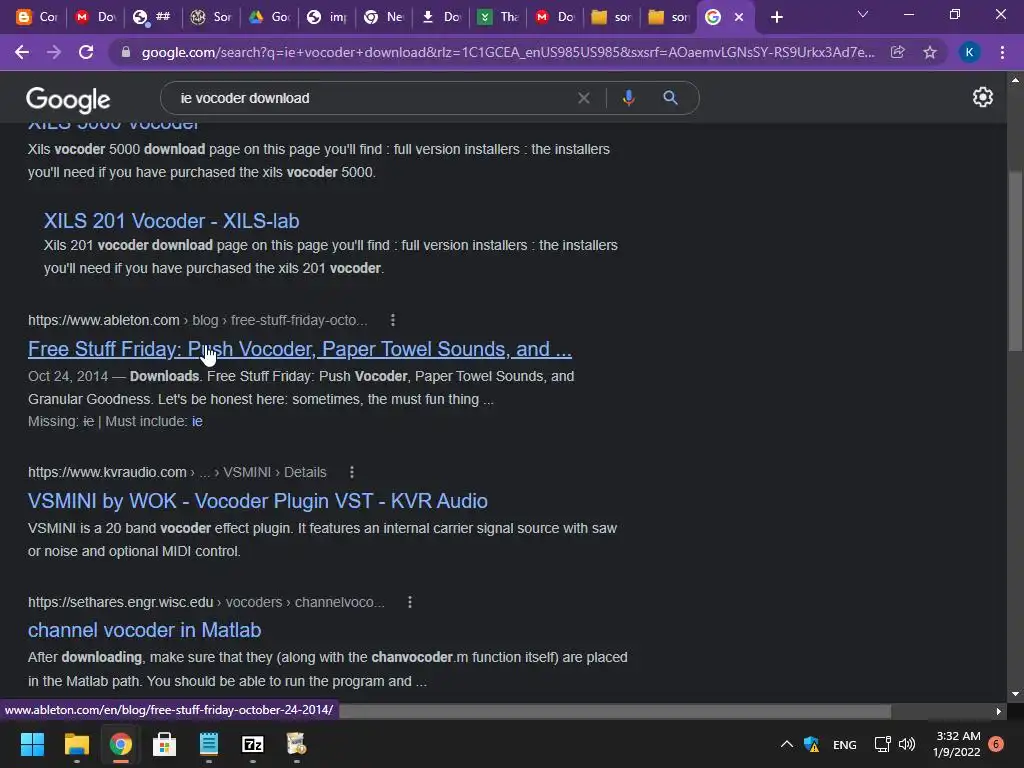Switch to the 'Ne' tab

coord(383,17)
